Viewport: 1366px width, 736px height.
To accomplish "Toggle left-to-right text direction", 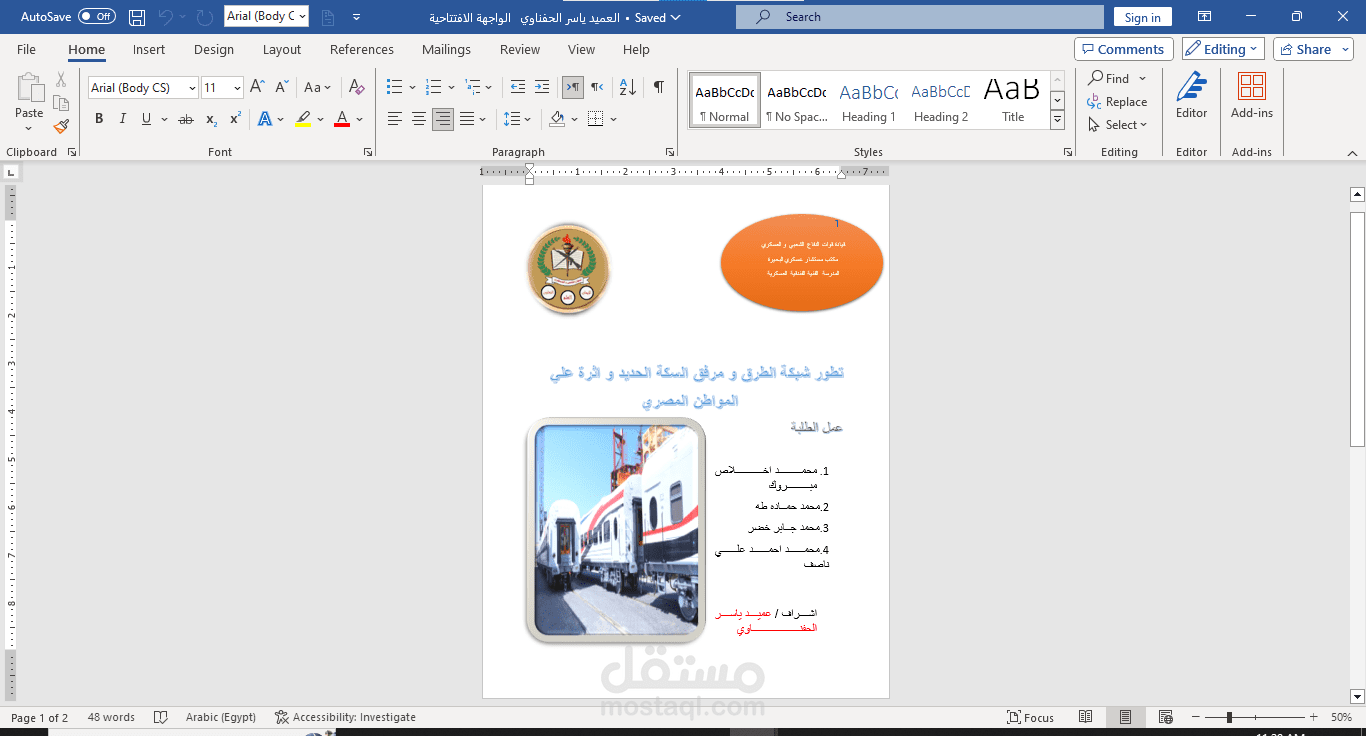I will tap(572, 87).
